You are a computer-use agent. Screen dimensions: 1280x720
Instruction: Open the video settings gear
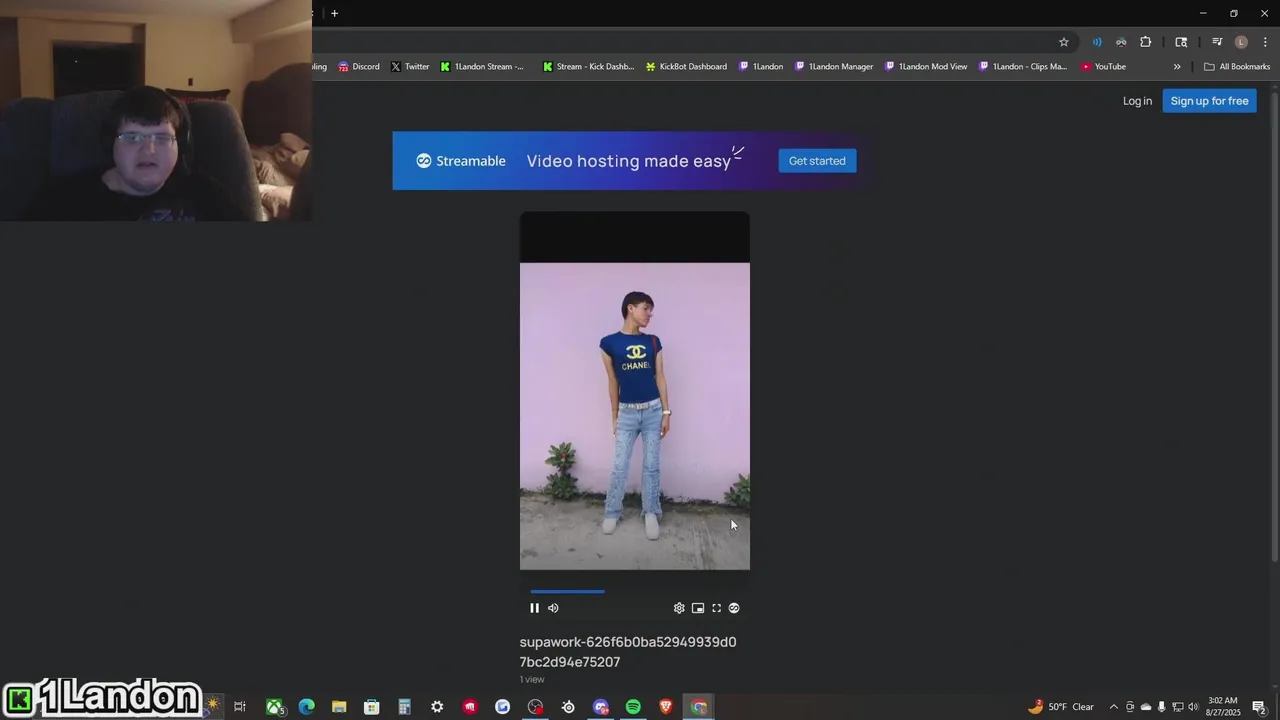(679, 608)
